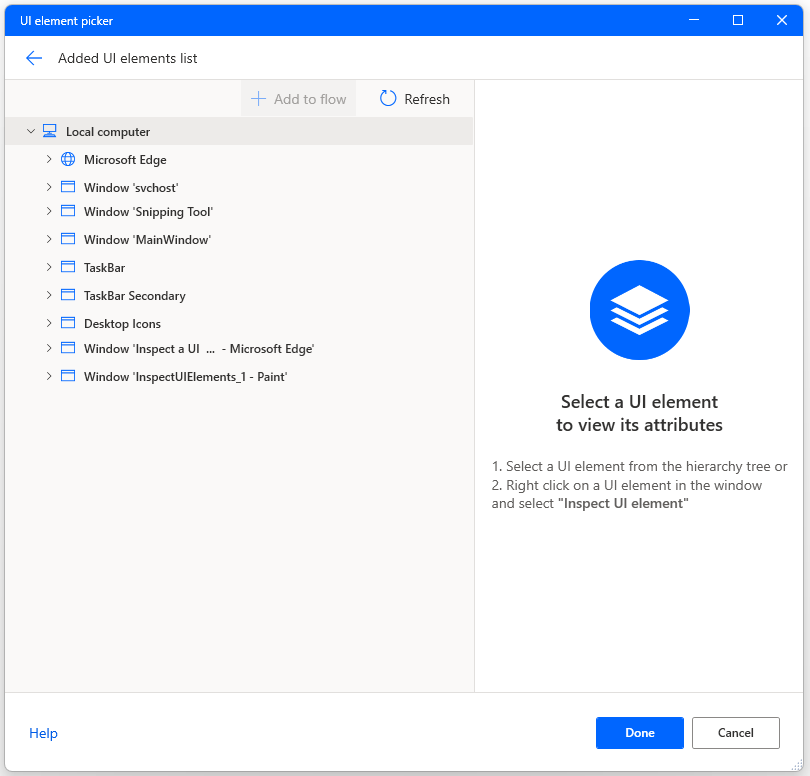The width and height of the screenshot is (810, 776).
Task: Select the Microsoft Edge tree item
Action: click(125, 160)
